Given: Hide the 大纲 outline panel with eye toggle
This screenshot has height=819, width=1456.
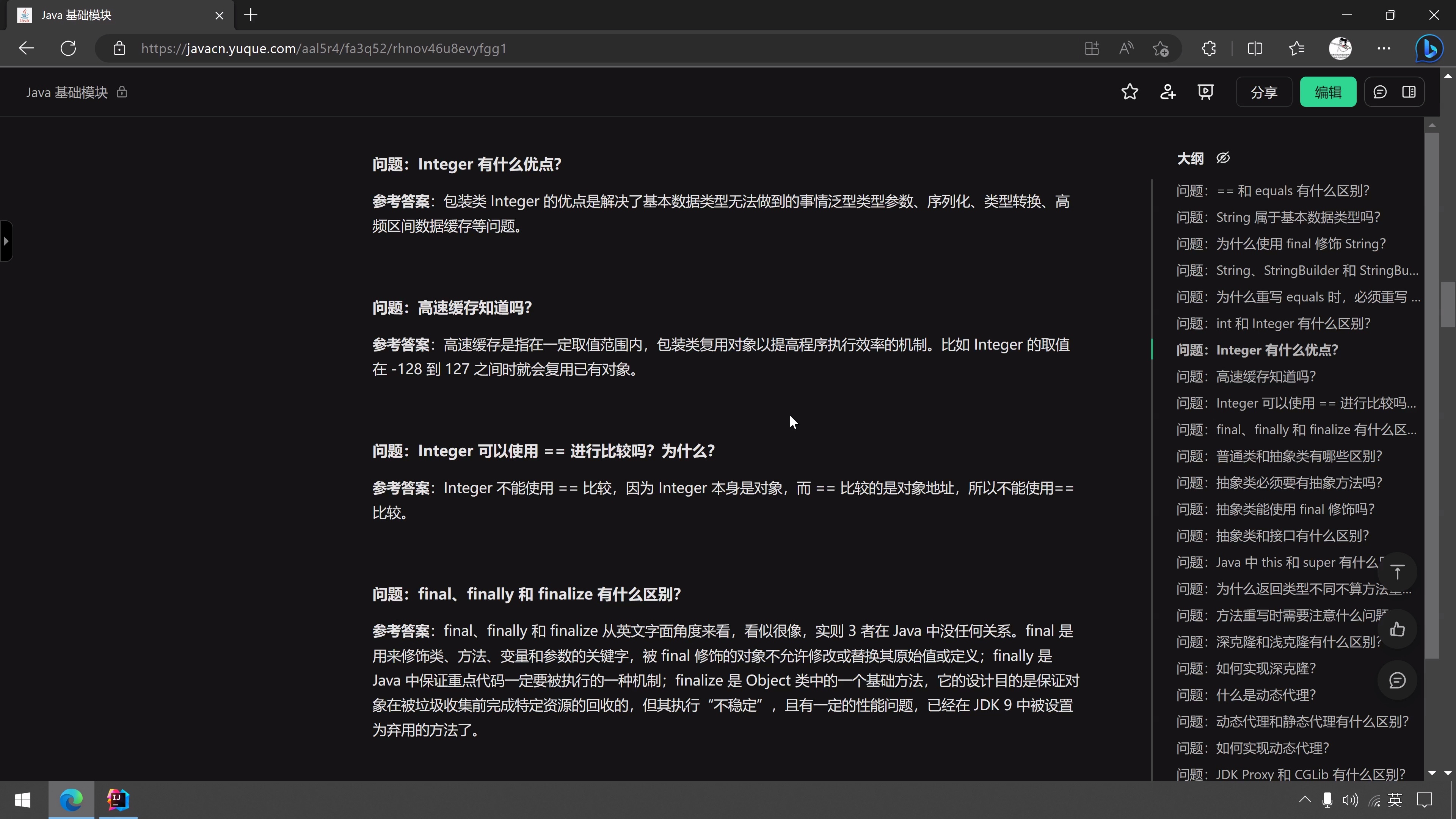Looking at the screenshot, I should [x=1223, y=158].
